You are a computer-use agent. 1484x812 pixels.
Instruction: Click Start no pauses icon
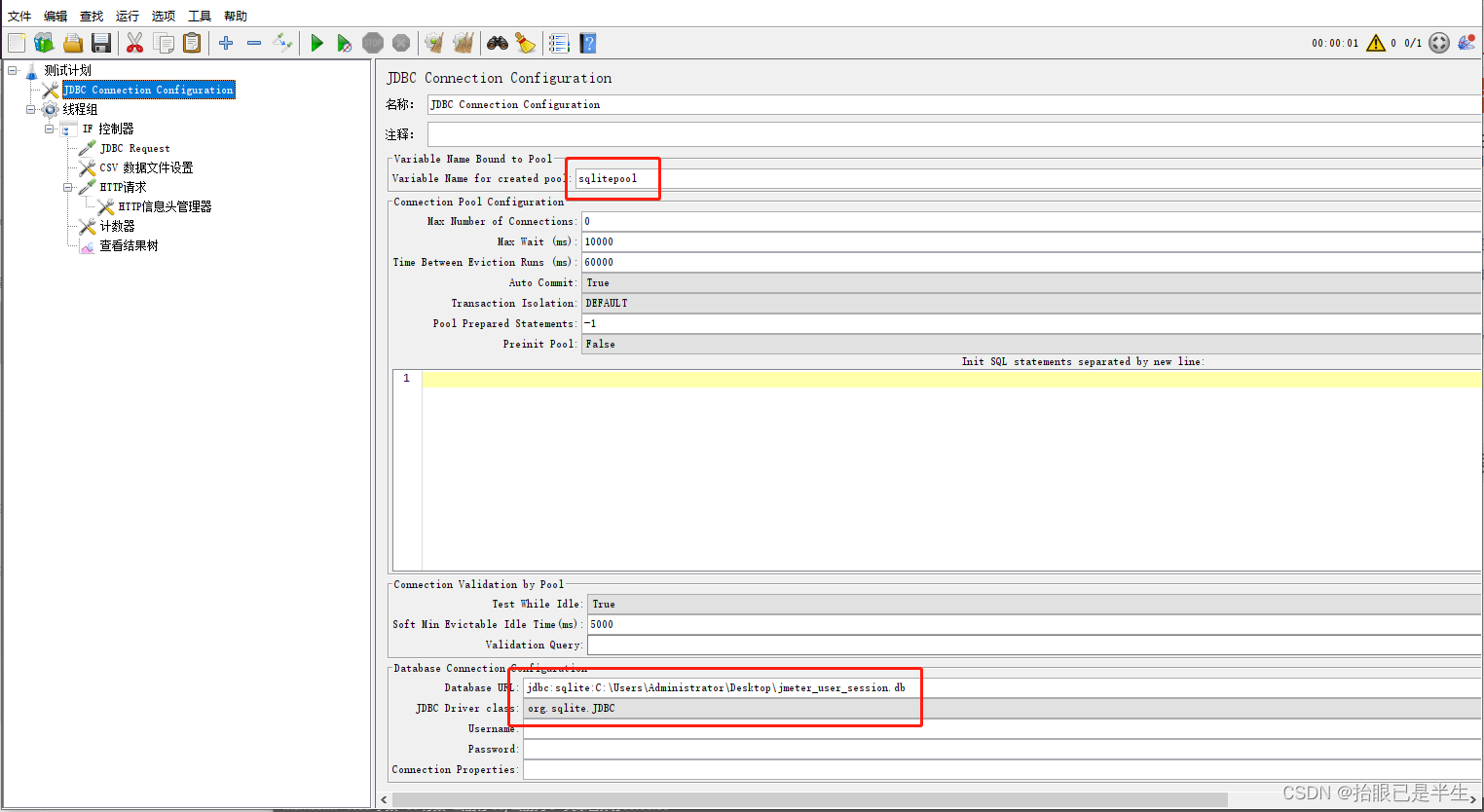click(x=345, y=43)
